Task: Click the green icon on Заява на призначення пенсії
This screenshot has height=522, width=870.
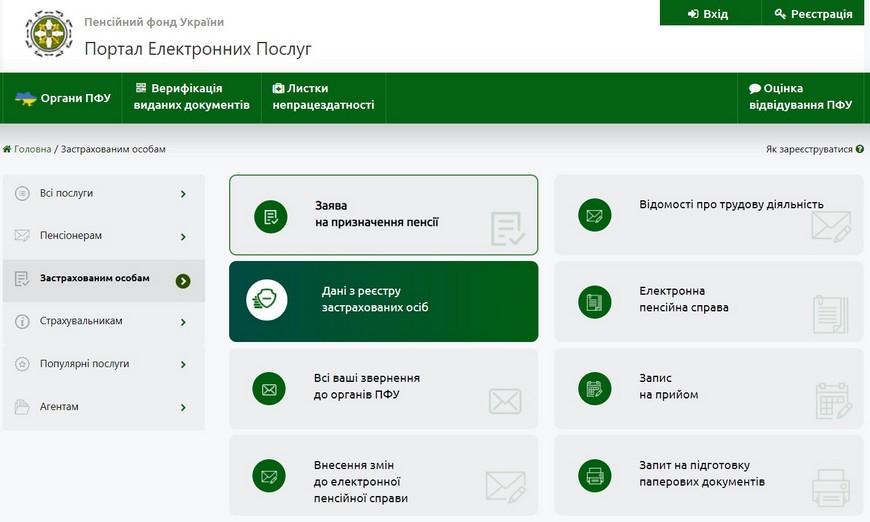Action: tap(270, 216)
